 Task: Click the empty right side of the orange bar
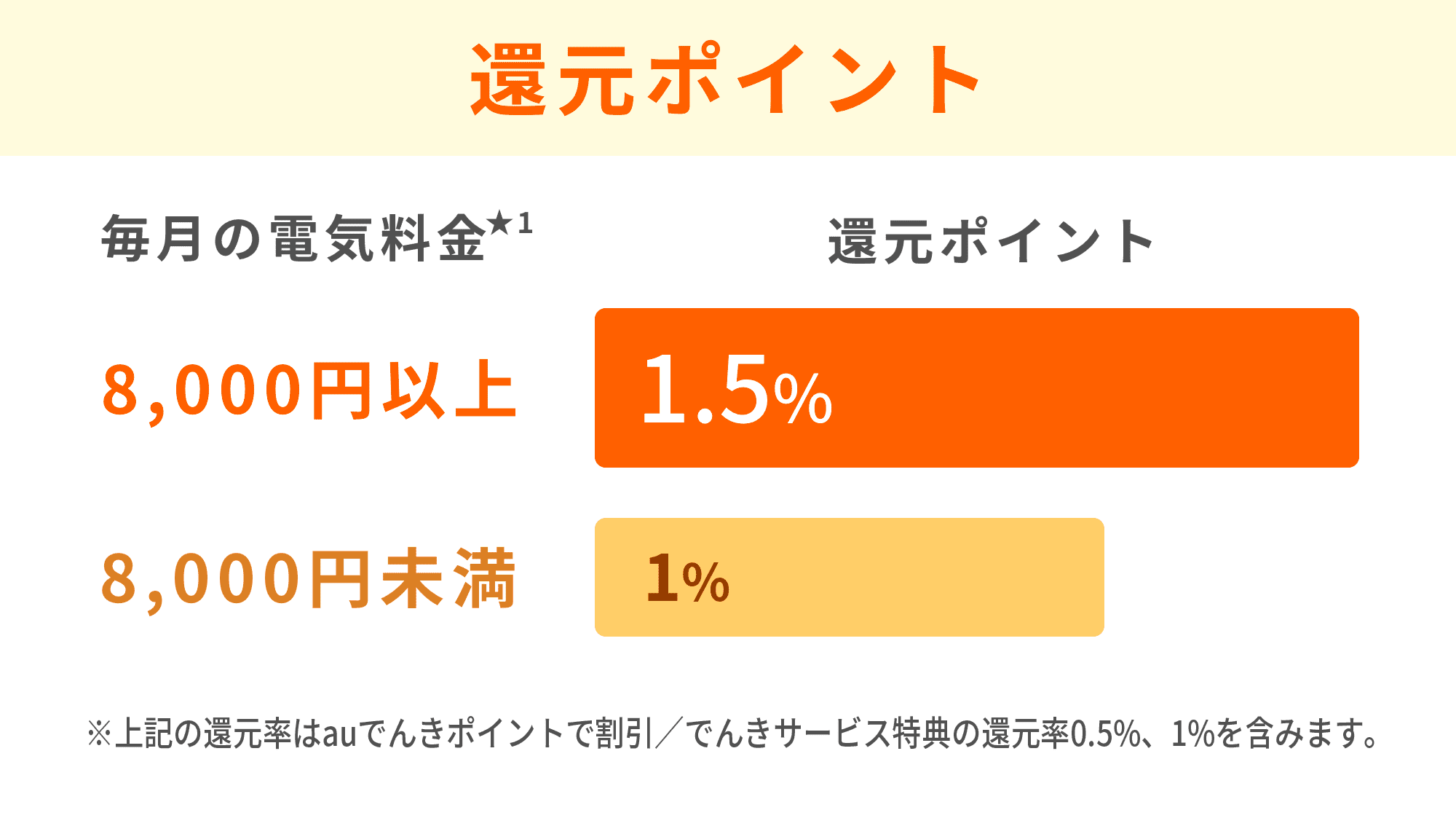click(1128, 388)
